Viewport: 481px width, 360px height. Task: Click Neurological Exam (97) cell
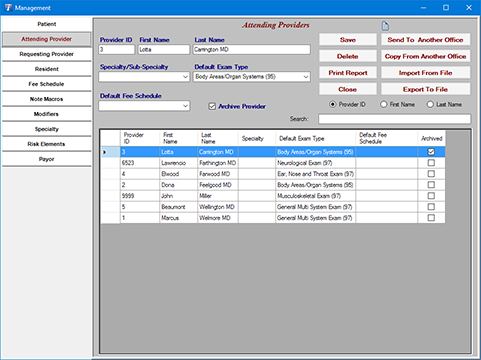315,163
